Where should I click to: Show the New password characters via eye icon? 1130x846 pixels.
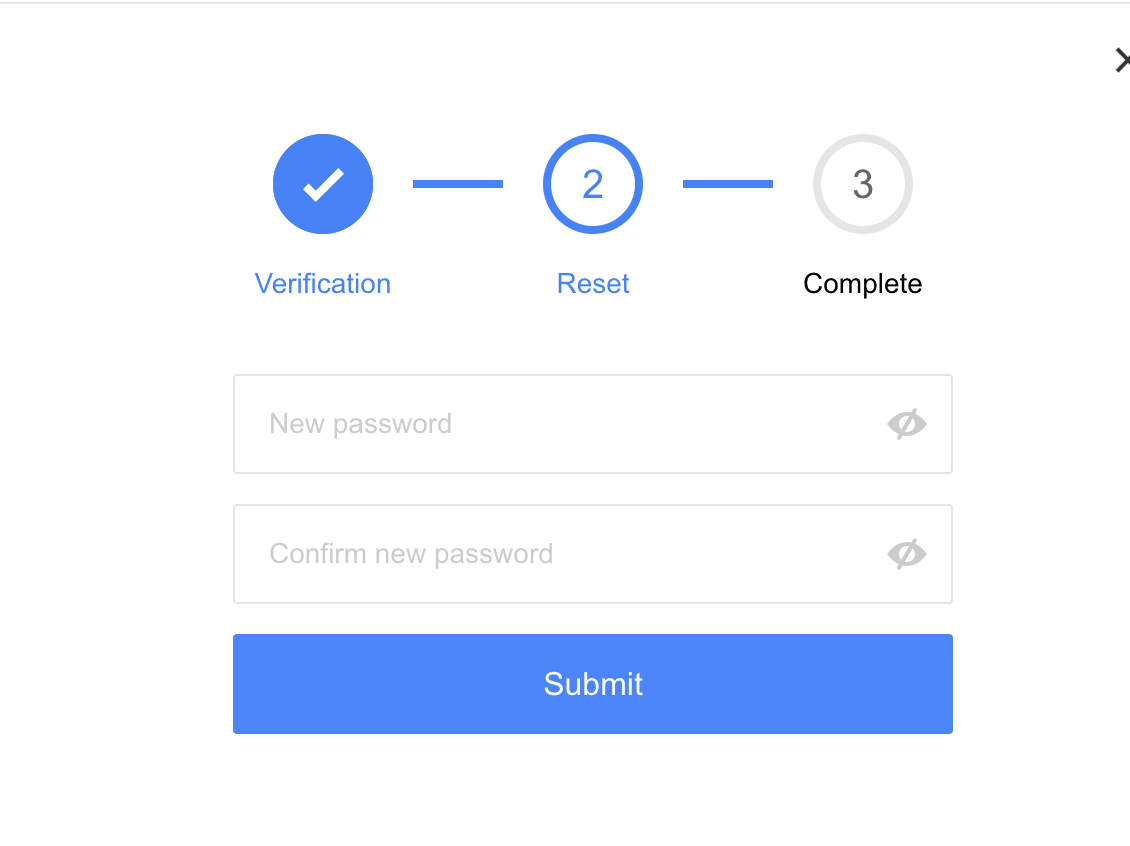907,424
